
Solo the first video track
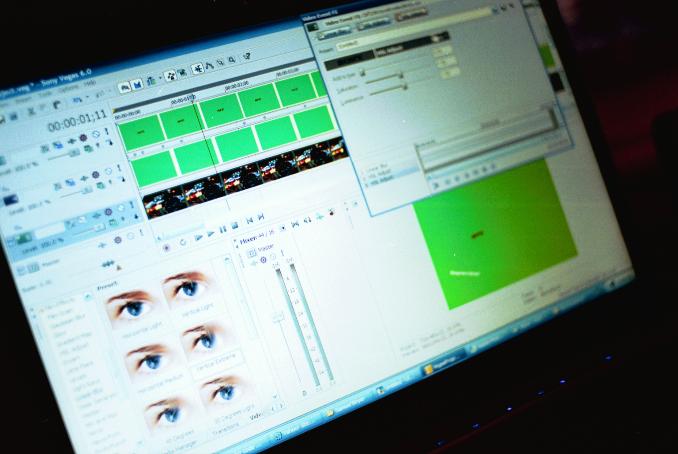coord(106,131)
